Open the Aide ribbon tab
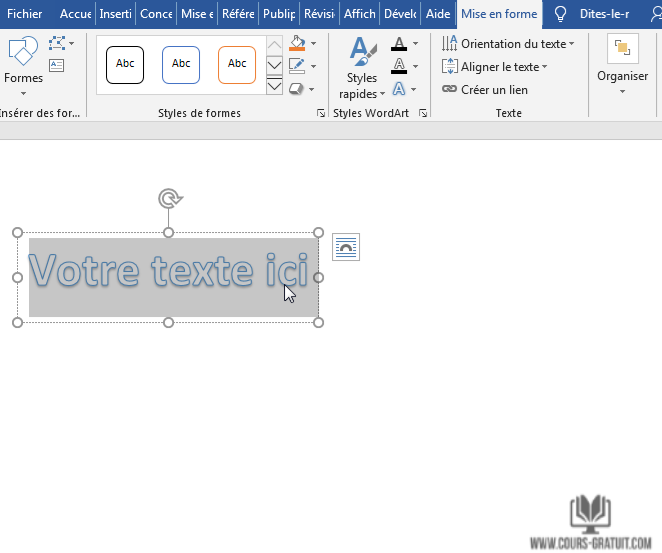The height and width of the screenshot is (553, 662). pos(438,14)
